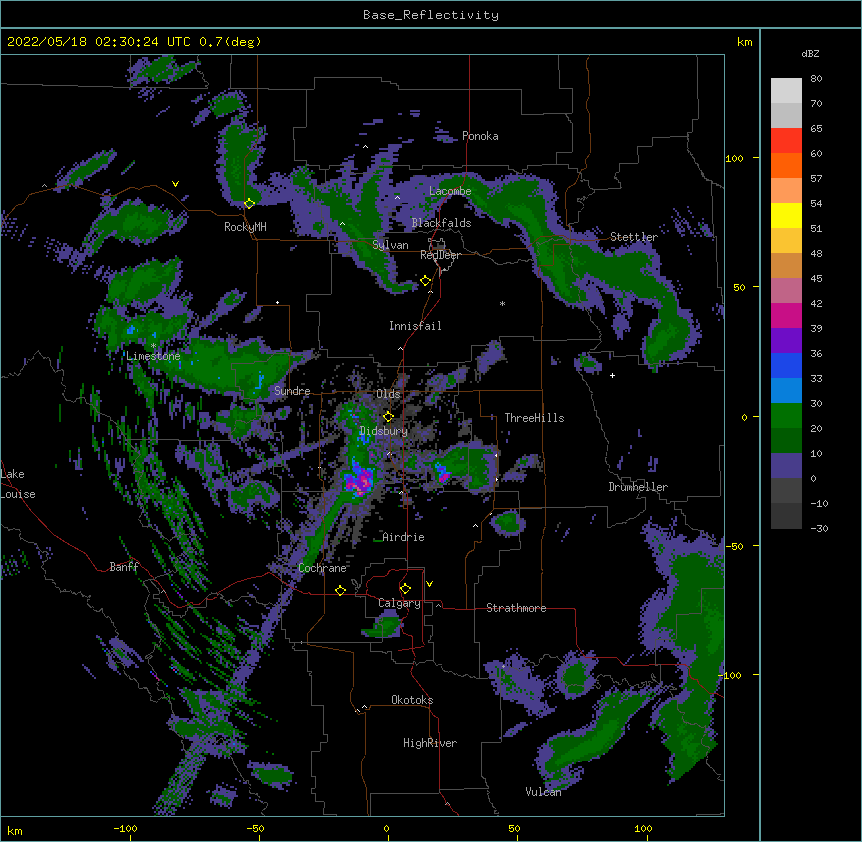Select the royal blue 36-33 dBZ legend band

point(786,365)
